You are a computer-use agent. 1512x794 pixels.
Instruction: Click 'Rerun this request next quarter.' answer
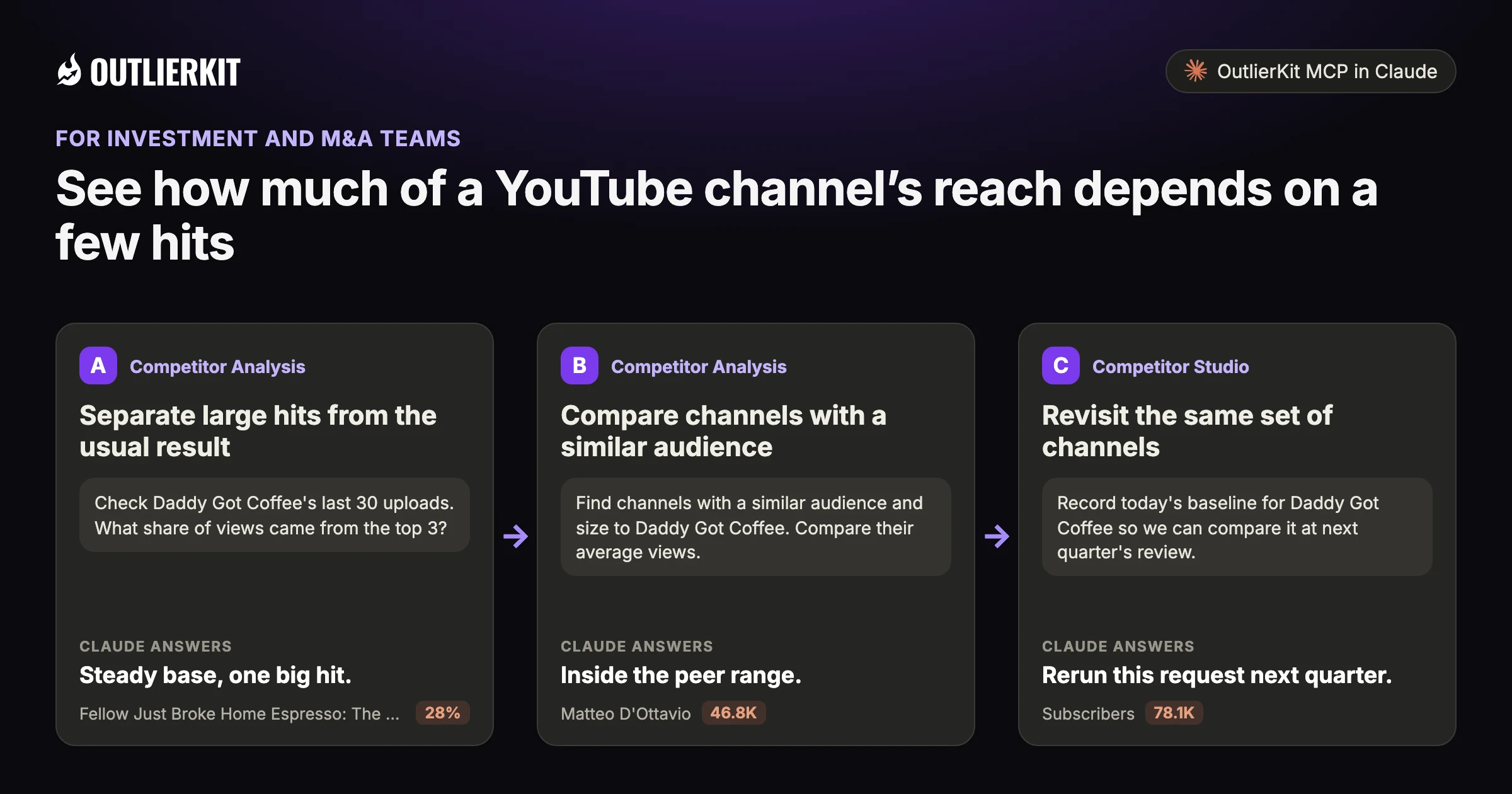point(1217,675)
